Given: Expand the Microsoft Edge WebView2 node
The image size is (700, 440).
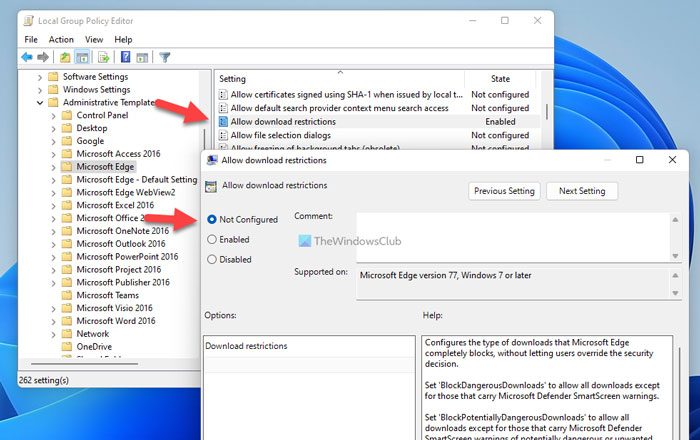Looking at the screenshot, I should [x=53, y=193].
